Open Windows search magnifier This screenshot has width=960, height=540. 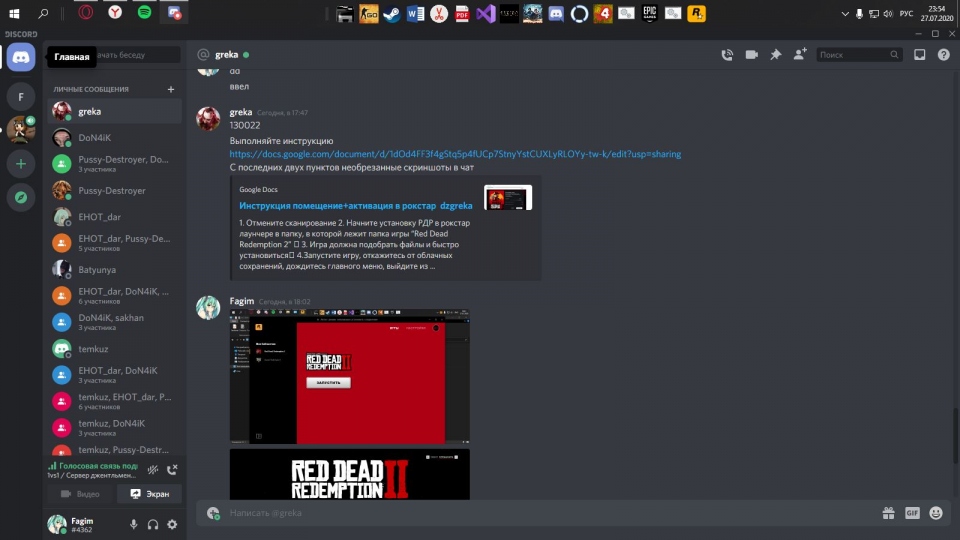click(x=43, y=13)
